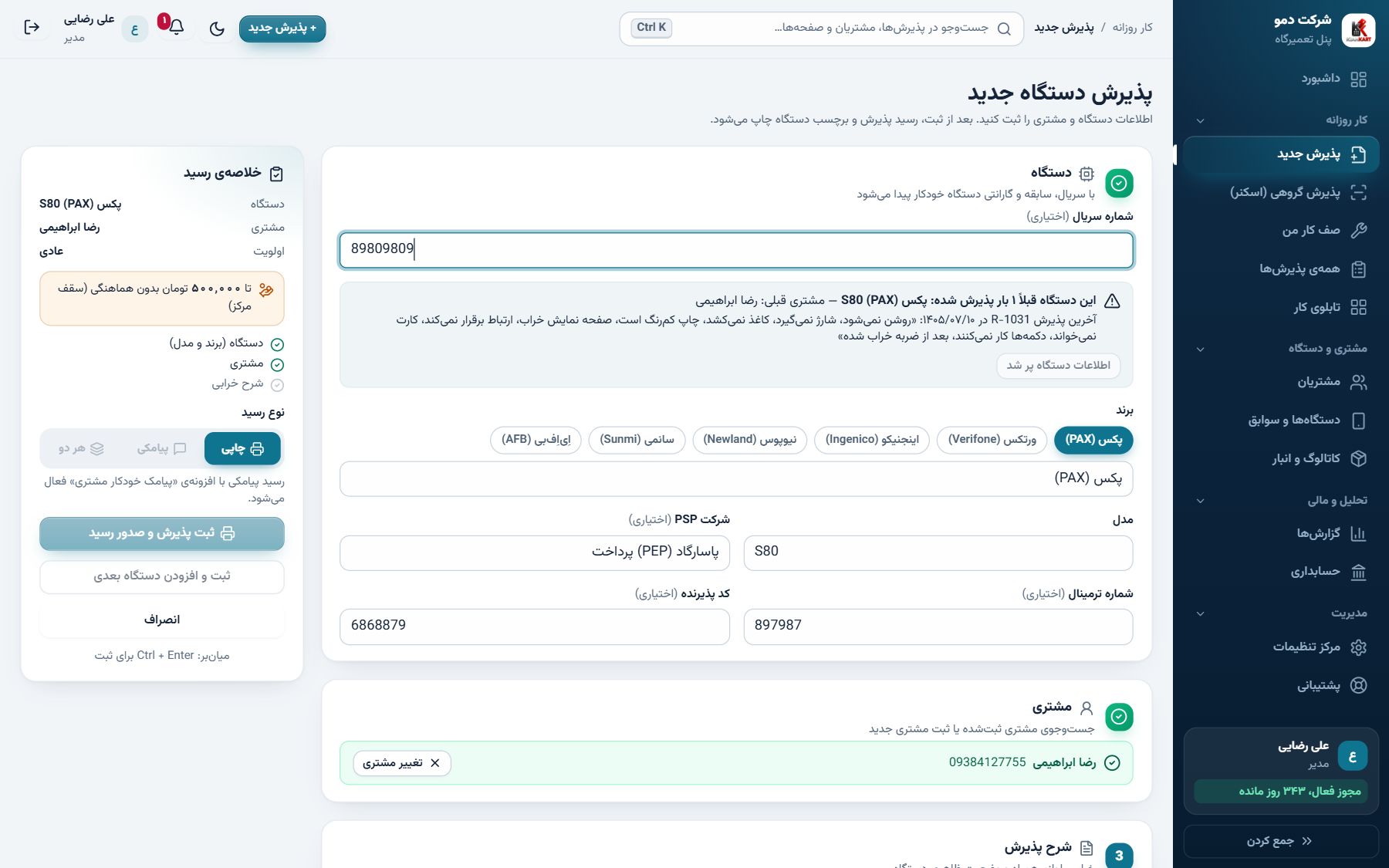Select پذیرش جدید in sidebar
Screen dimensions: 1389x868
1281,154
